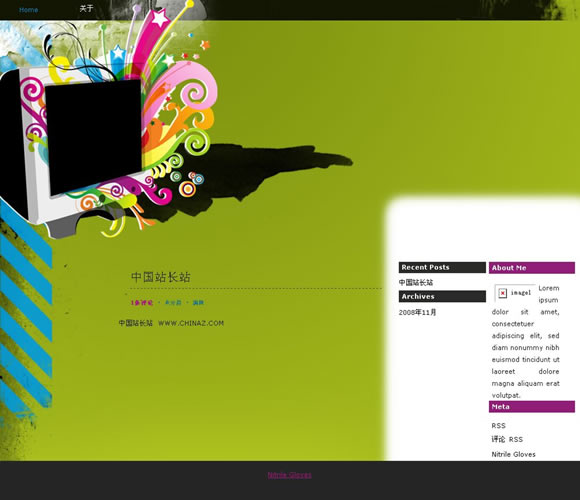Image resolution: width=580 pixels, height=500 pixels.
Task: Click the About Me sidebar heading
Action: tap(532, 268)
